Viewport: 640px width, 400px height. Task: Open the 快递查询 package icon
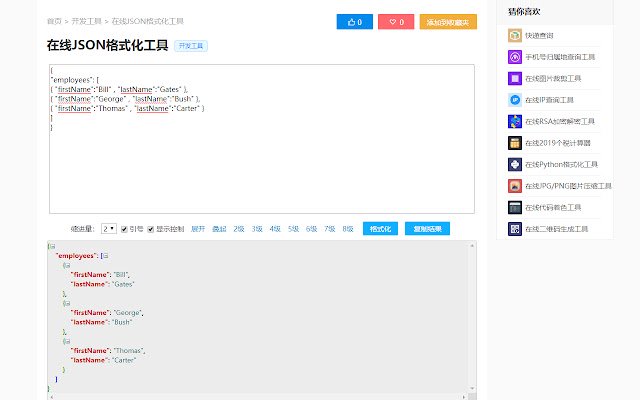515,36
